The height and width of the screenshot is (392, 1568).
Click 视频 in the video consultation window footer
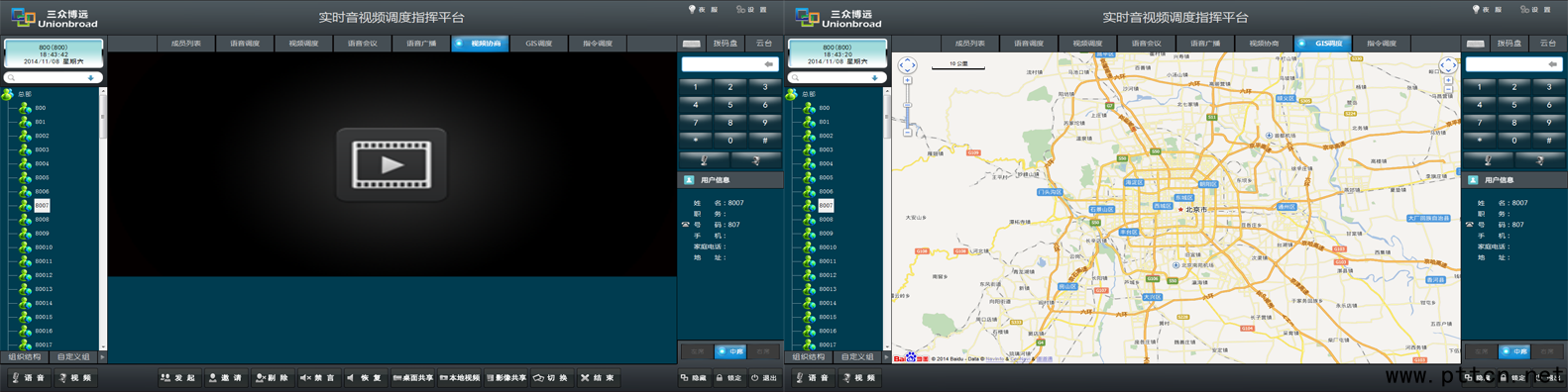coord(75,378)
